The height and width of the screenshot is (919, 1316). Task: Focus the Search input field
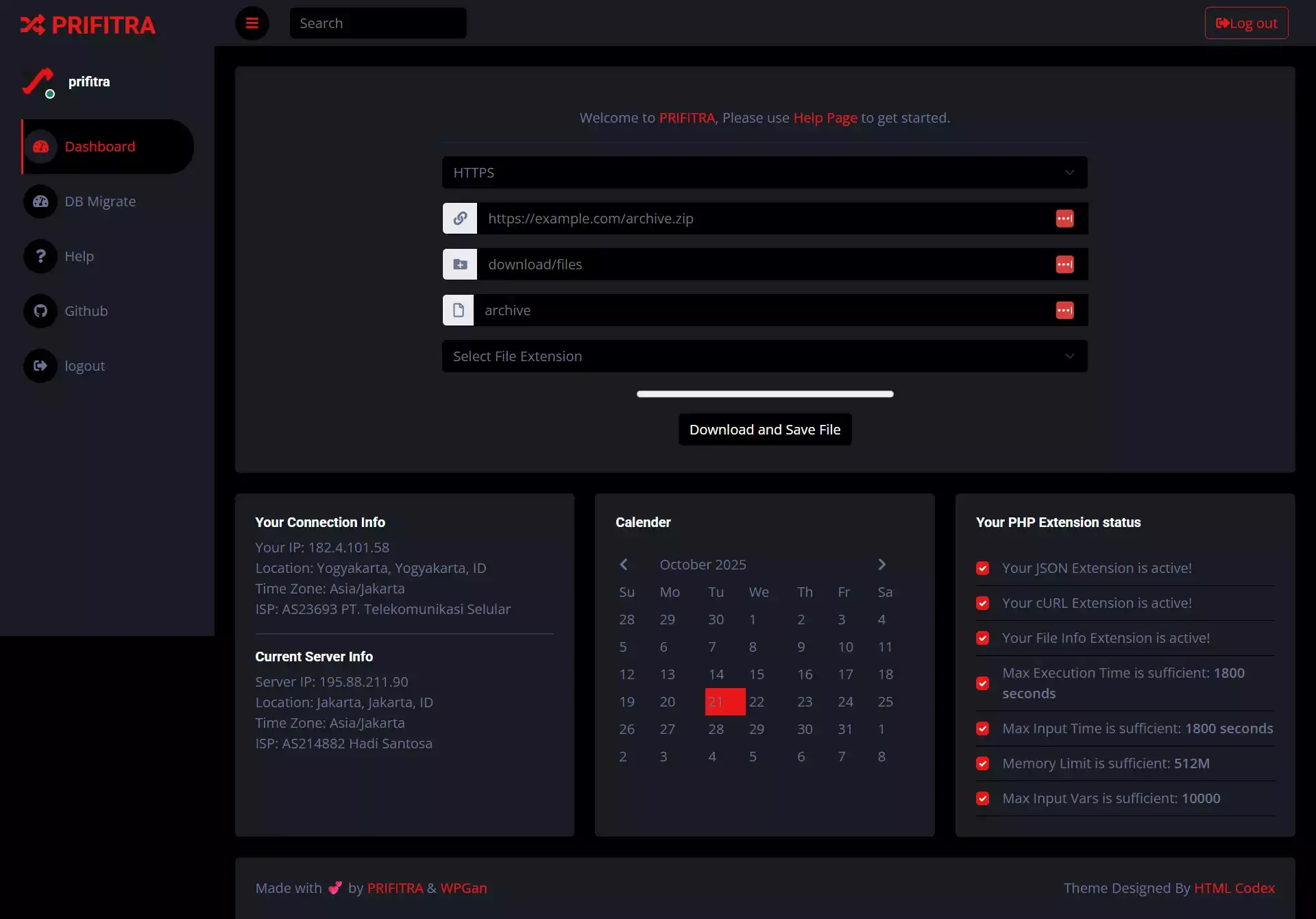(378, 23)
